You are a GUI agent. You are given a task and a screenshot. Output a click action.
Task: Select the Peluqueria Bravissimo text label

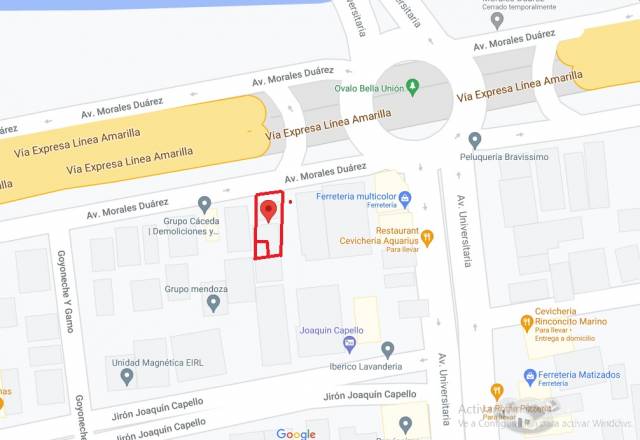point(504,157)
